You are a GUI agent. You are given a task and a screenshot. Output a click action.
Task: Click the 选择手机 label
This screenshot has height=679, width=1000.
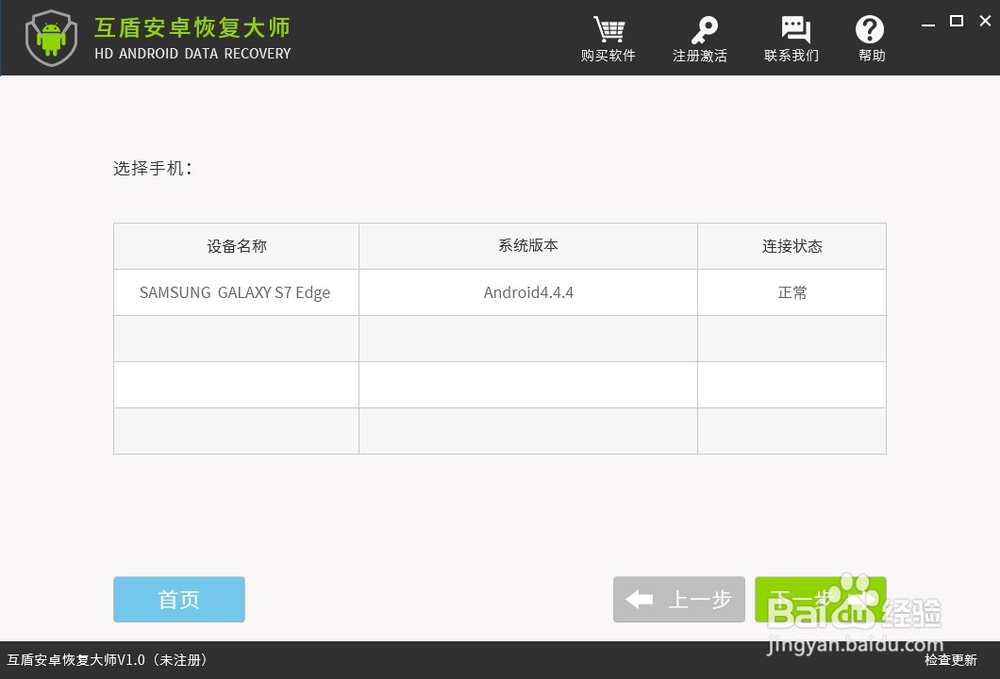coord(152,168)
